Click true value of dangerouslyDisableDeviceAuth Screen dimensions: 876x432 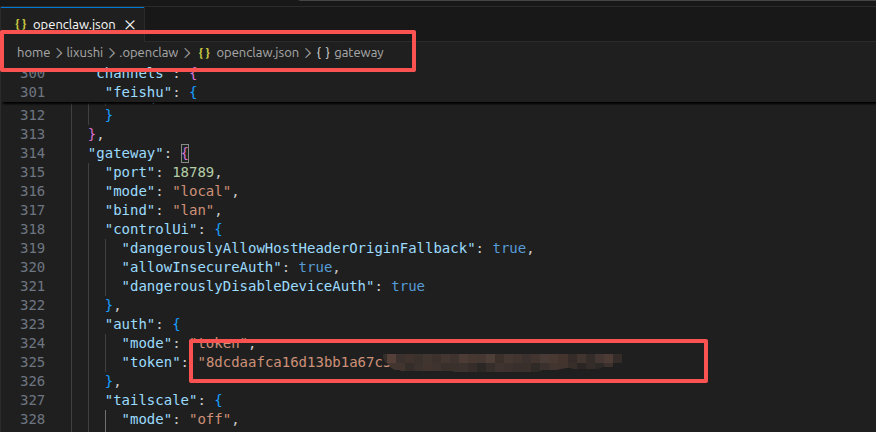[408, 286]
